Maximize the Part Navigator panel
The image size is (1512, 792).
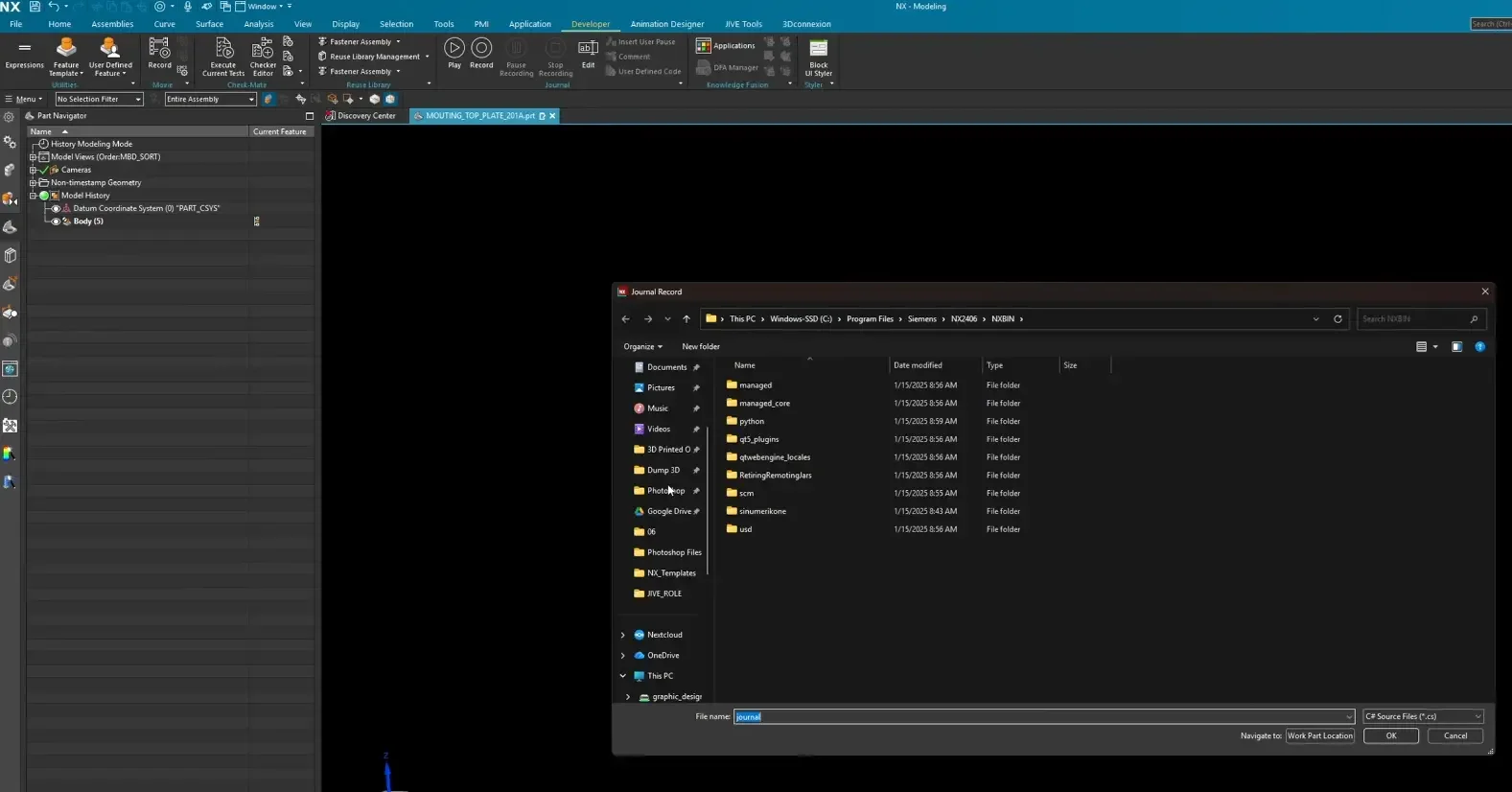[x=309, y=116]
